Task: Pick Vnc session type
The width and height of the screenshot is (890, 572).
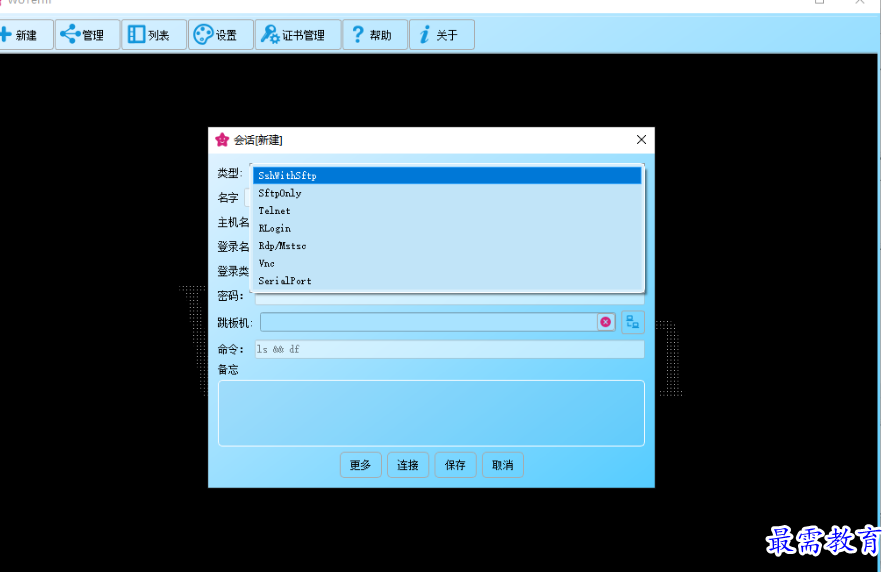Action: coord(447,263)
